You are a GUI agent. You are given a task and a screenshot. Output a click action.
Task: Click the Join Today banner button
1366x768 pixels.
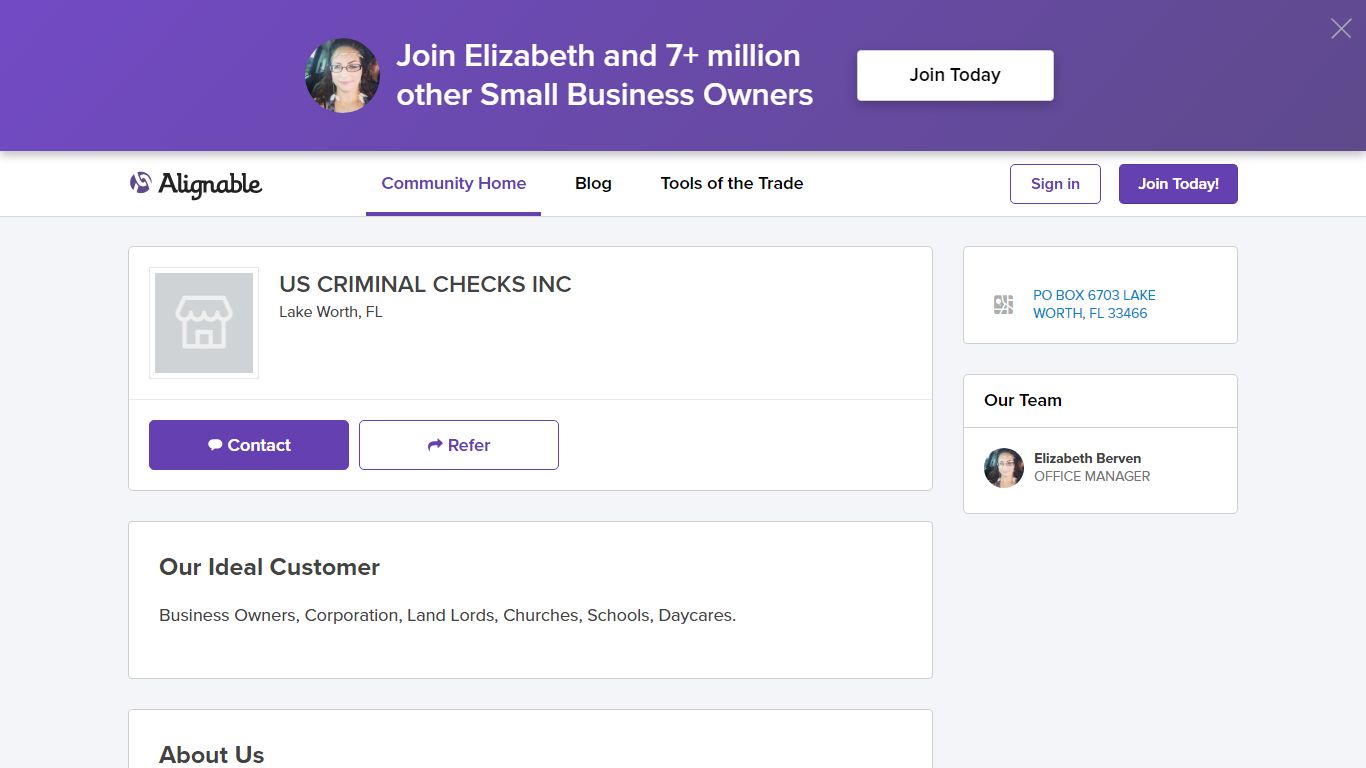tap(955, 75)
